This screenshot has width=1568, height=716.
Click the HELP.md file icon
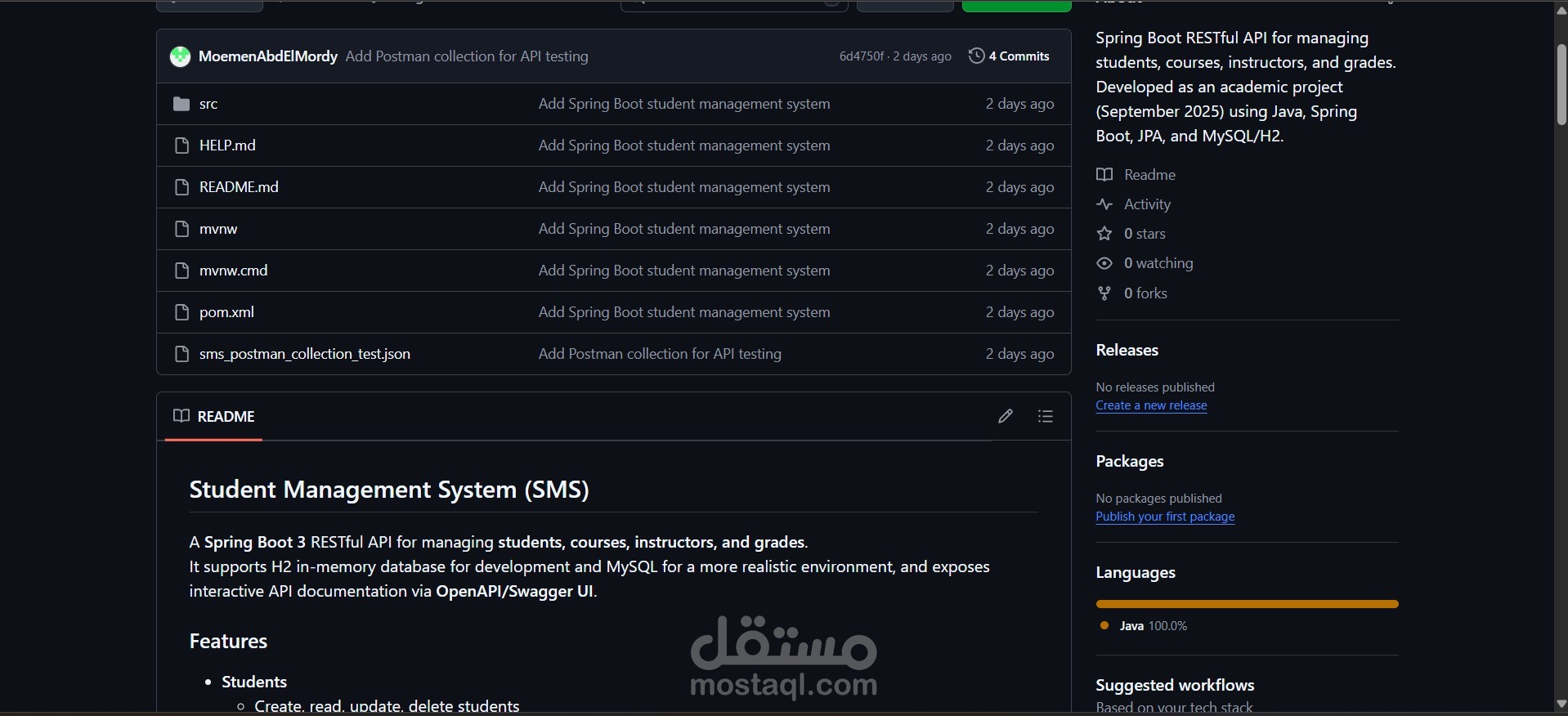click(181, 145)
